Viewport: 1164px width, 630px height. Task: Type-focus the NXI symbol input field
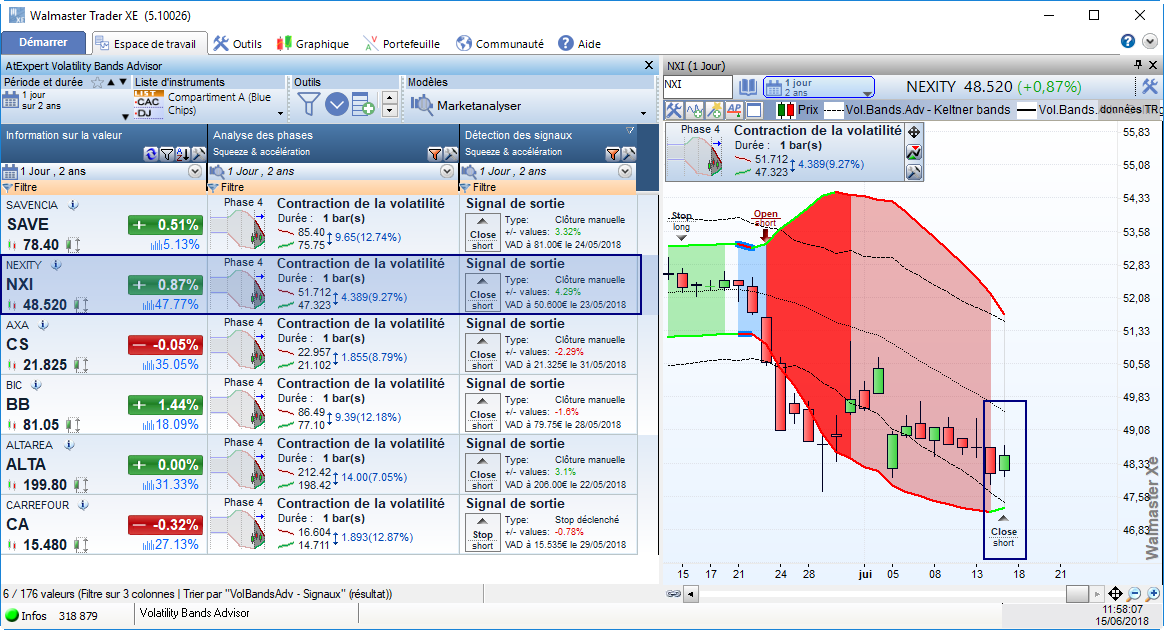point(697,87)
